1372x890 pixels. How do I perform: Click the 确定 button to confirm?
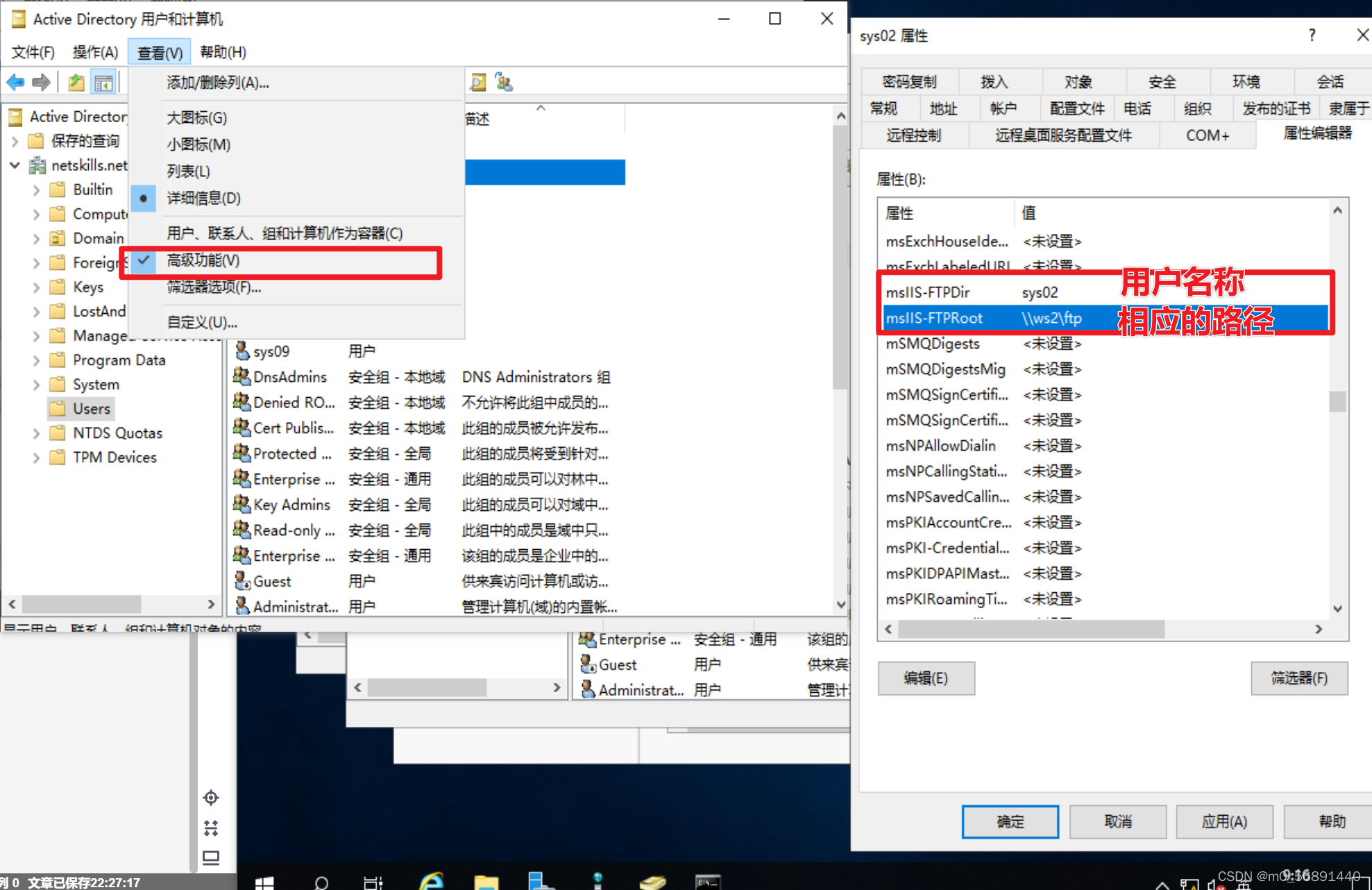point(1010,821)
